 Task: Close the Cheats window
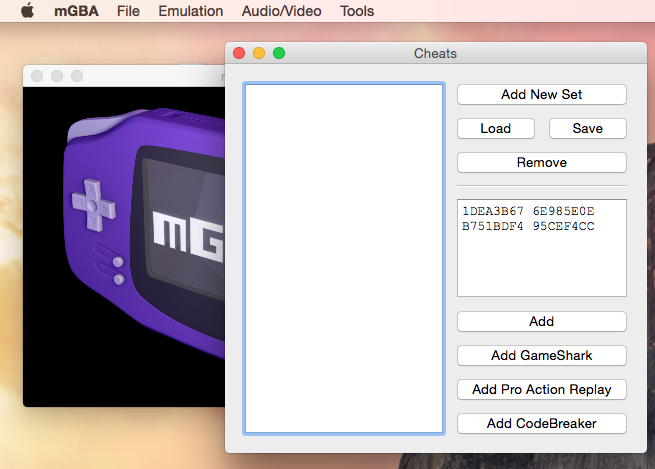239,53
